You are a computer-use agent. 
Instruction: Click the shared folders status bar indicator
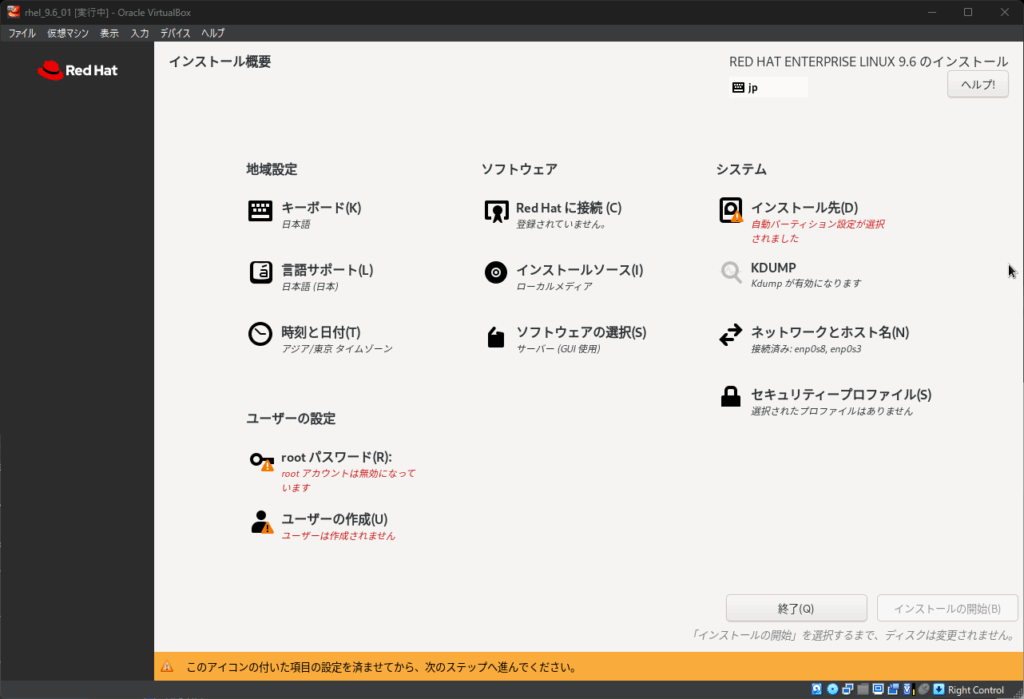[x=863, y=689]
